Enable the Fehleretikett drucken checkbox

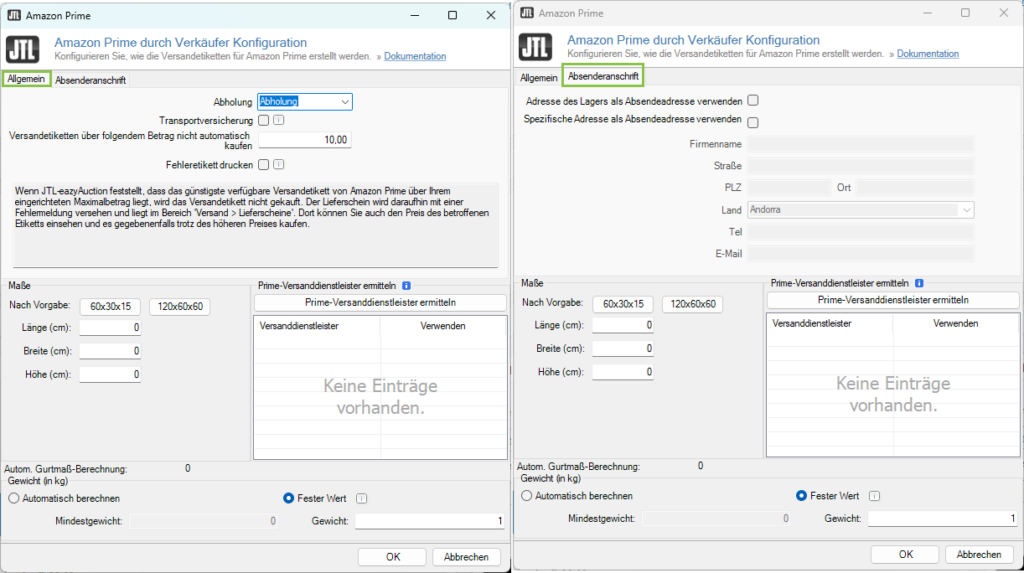pos(264,165)
